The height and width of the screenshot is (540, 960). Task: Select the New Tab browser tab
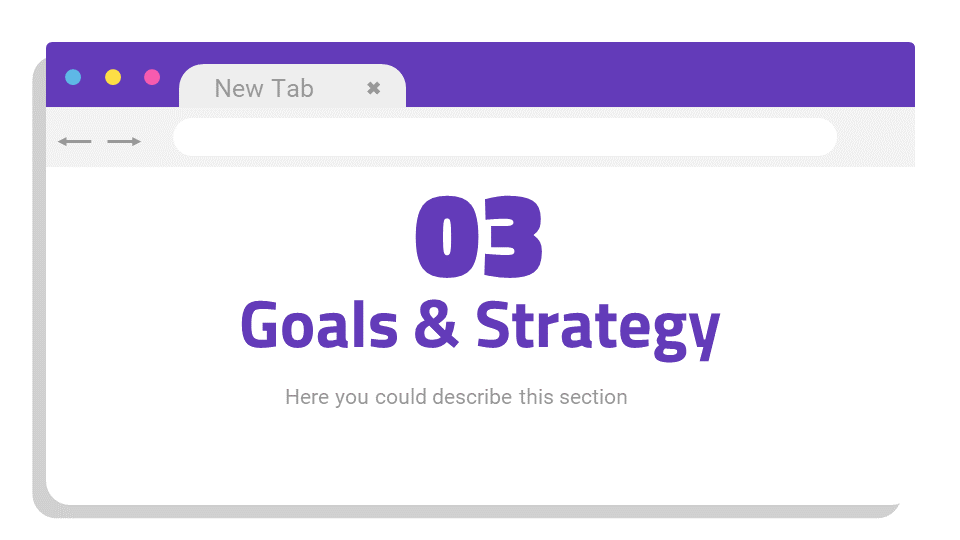264,88
